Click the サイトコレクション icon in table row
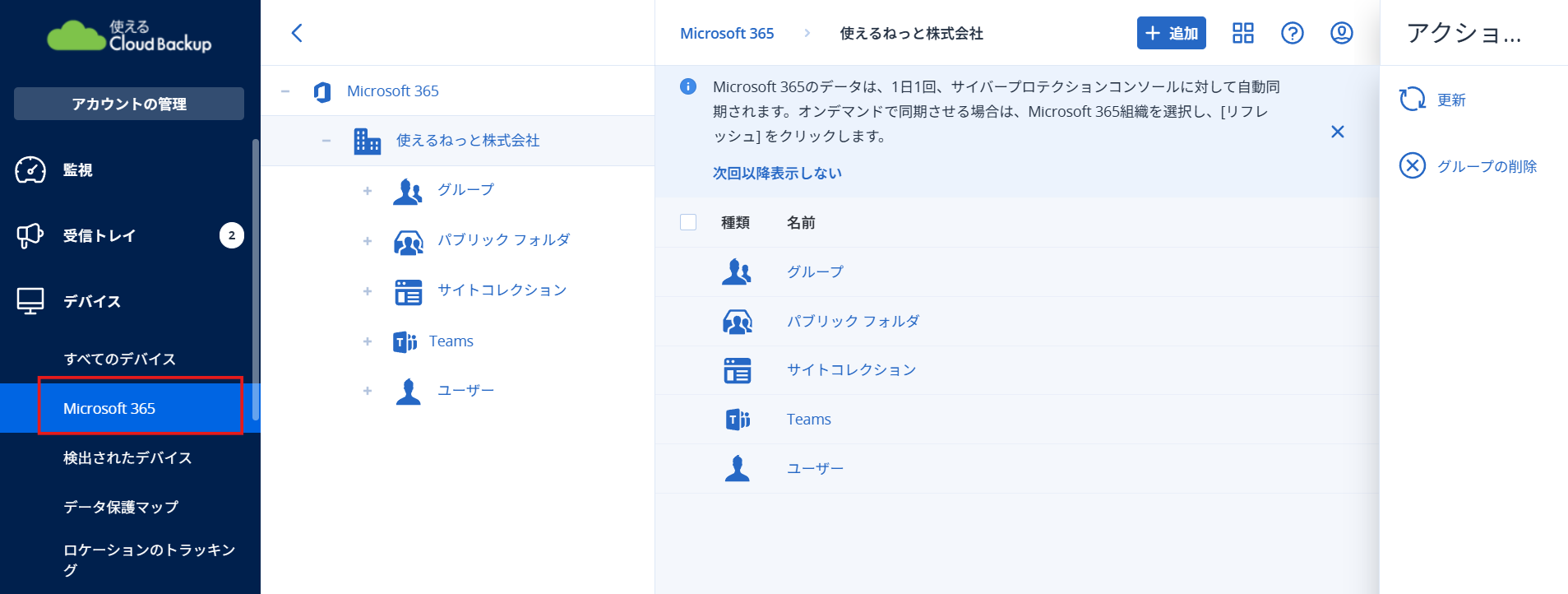The height and width of the screenshot is (594, 1568). tap(738, 370)
